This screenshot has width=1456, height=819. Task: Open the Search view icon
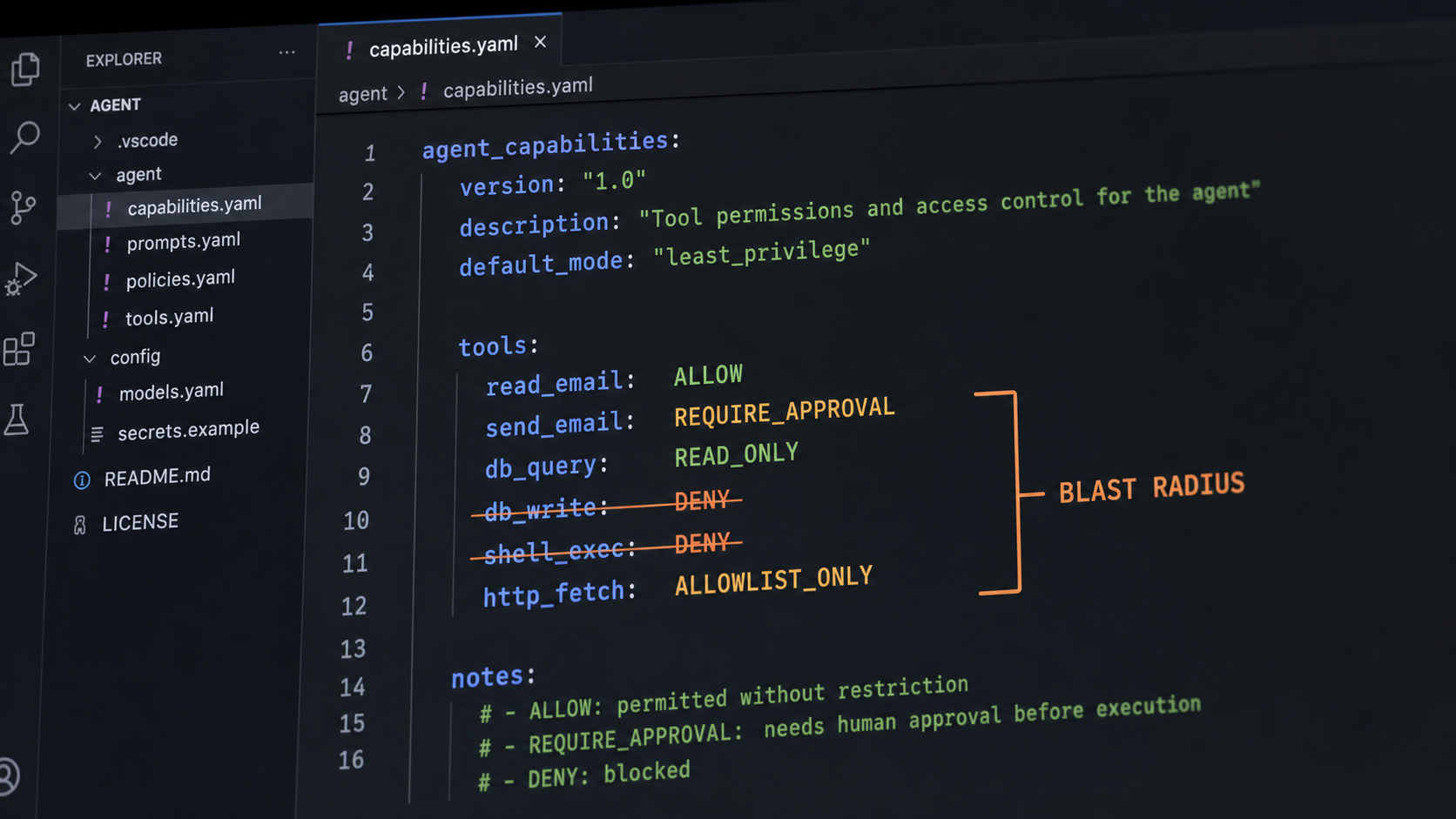[x=24, y=137]
